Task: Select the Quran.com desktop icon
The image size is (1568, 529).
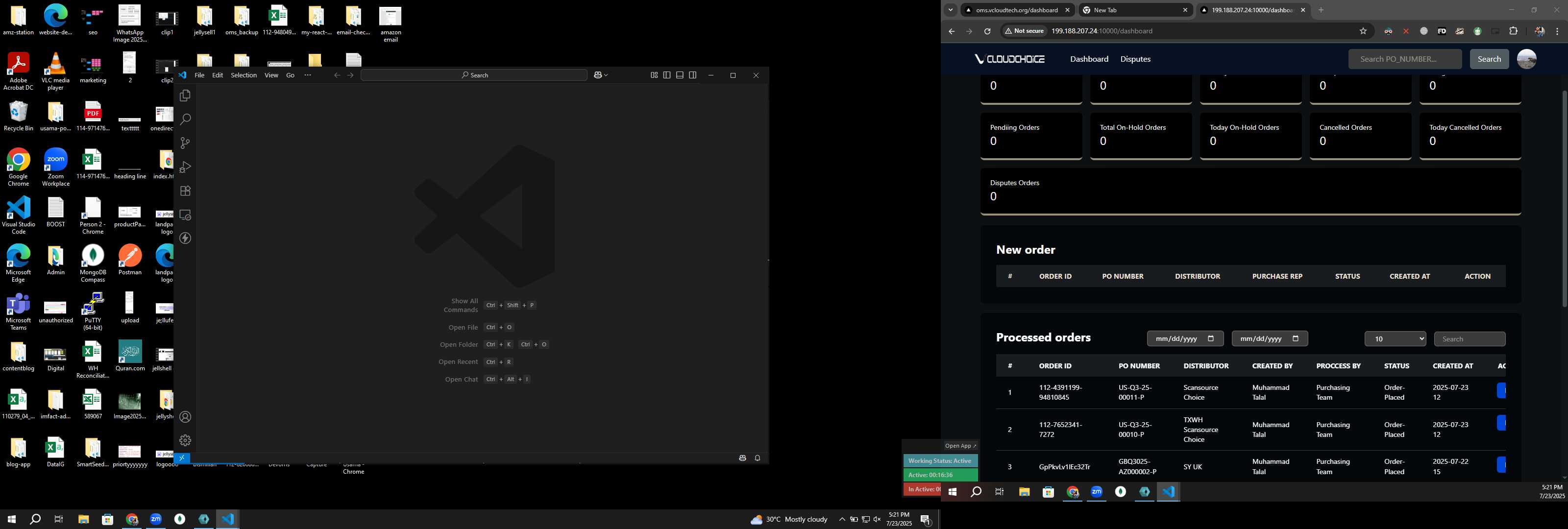Action: [x=130, y=356]
